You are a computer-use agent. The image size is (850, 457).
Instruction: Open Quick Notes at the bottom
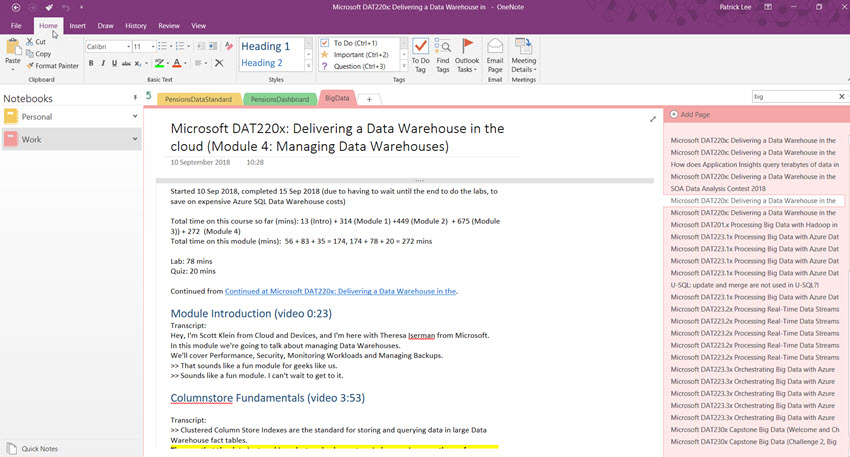33,448
